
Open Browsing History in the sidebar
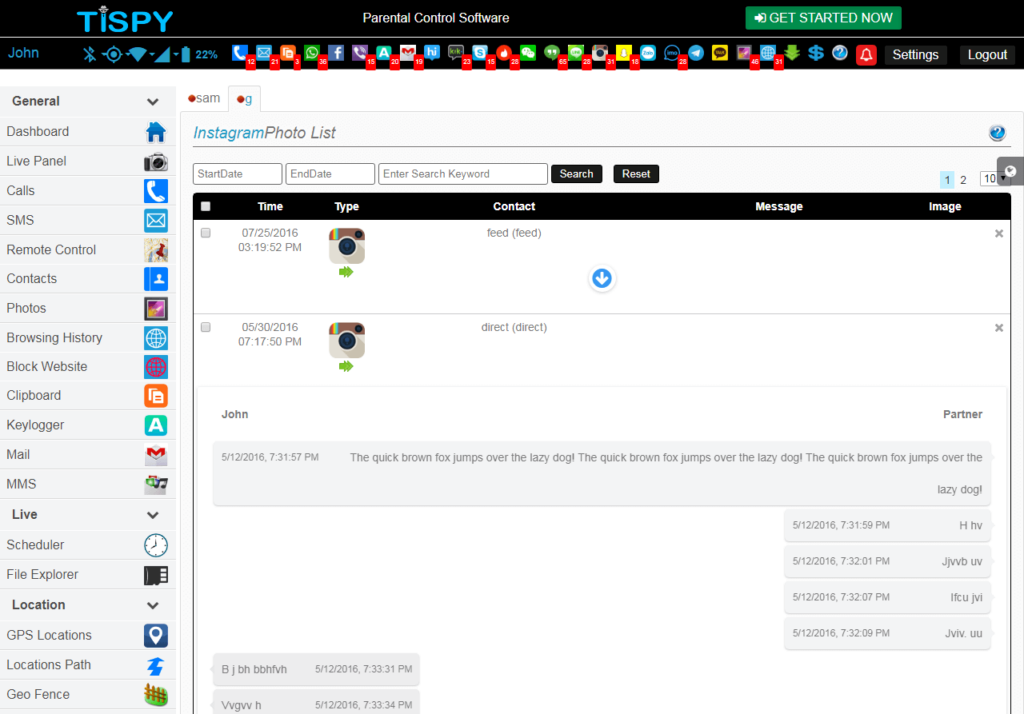(x=88, y=338)
